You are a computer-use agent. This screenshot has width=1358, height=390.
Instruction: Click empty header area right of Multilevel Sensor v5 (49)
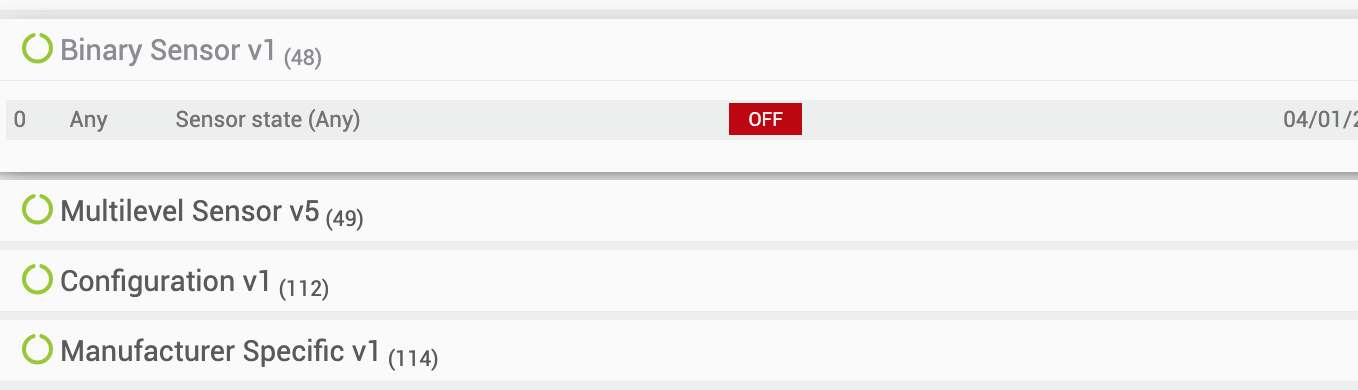(860, 211)
